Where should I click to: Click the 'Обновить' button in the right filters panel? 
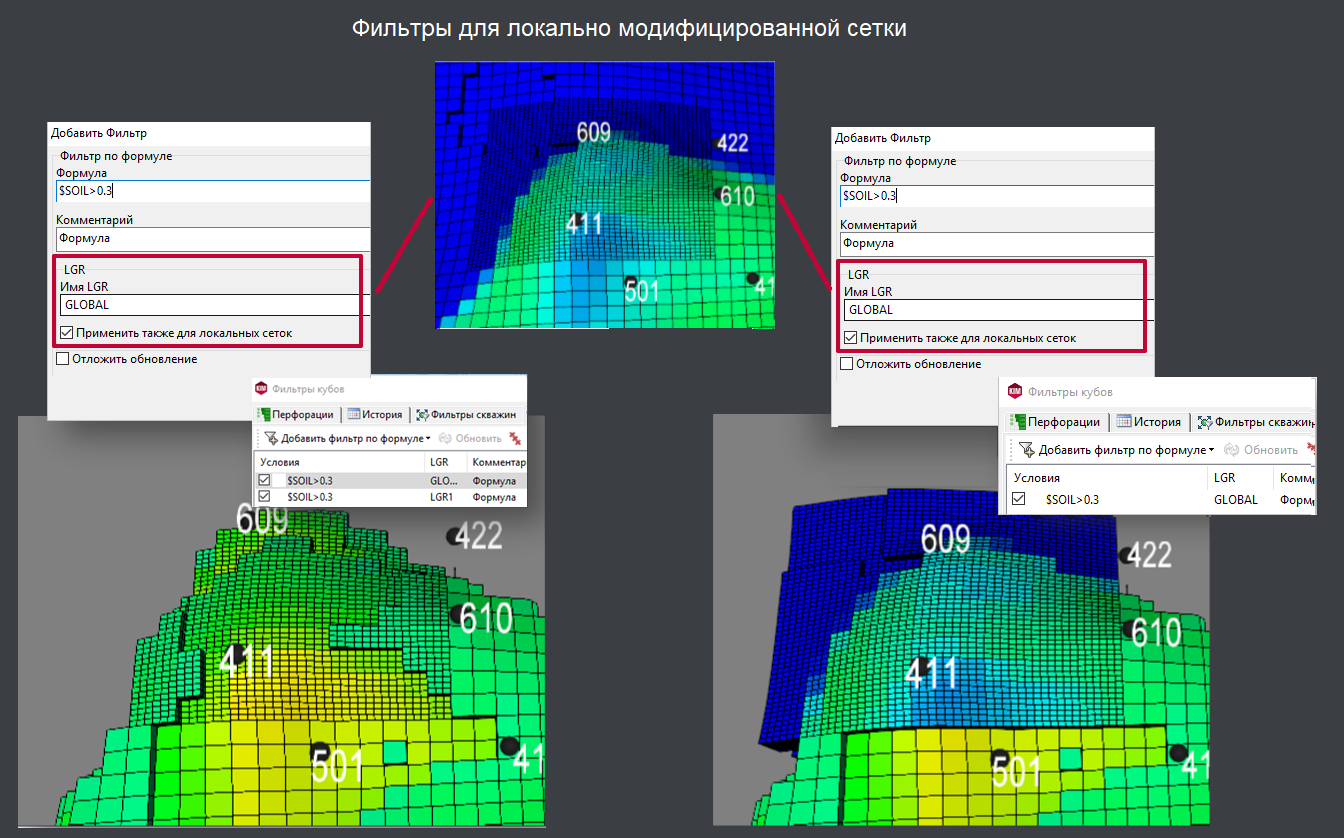[x=1261, y=450]
